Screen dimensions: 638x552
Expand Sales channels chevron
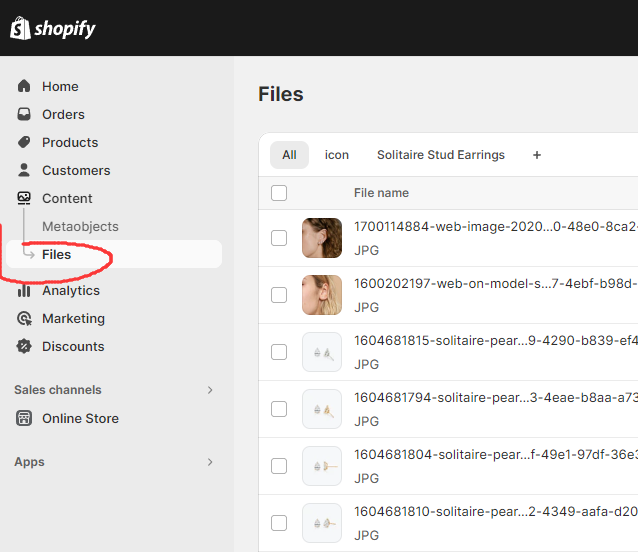pos(210,390)
